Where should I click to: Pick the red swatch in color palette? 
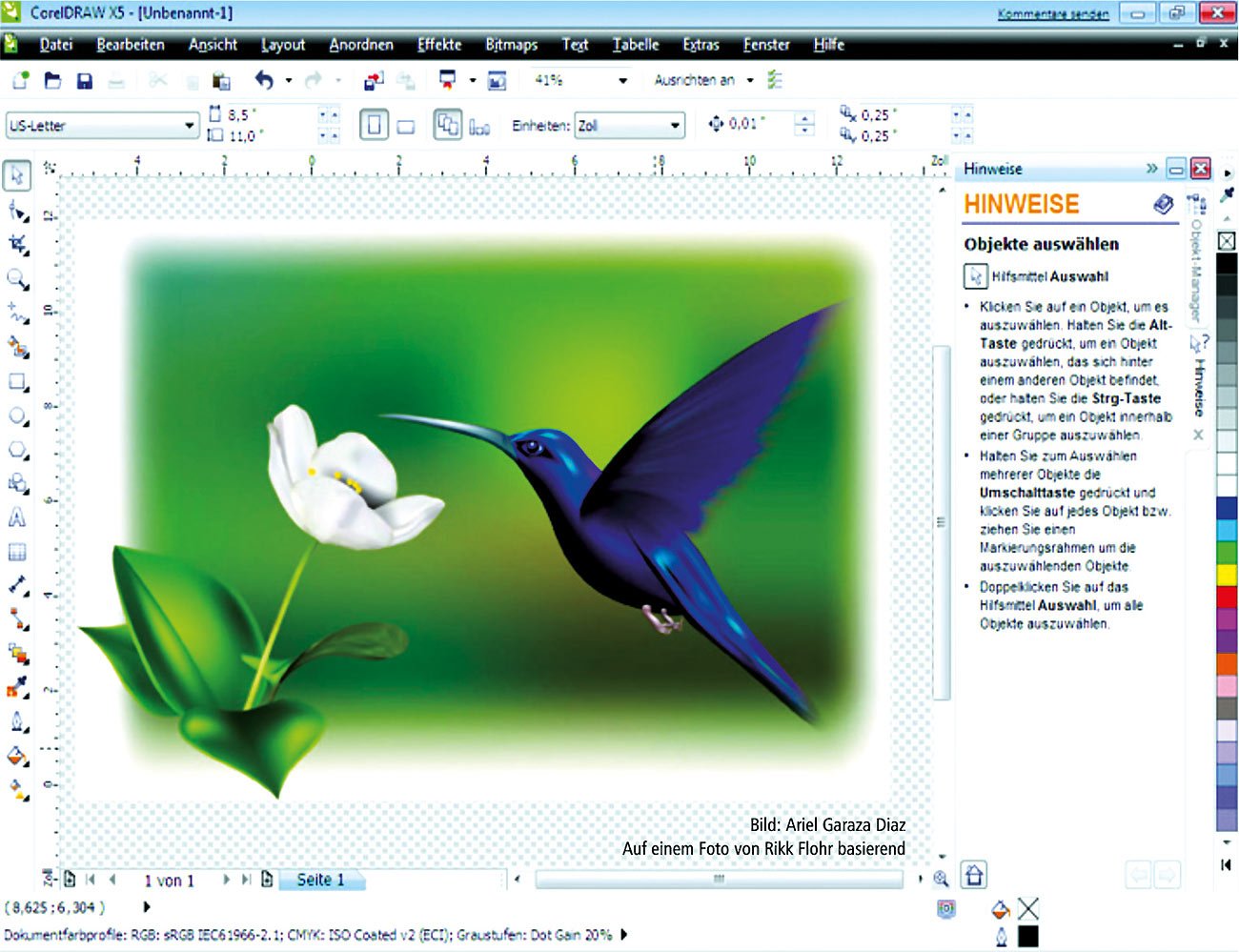[1227, 597]
